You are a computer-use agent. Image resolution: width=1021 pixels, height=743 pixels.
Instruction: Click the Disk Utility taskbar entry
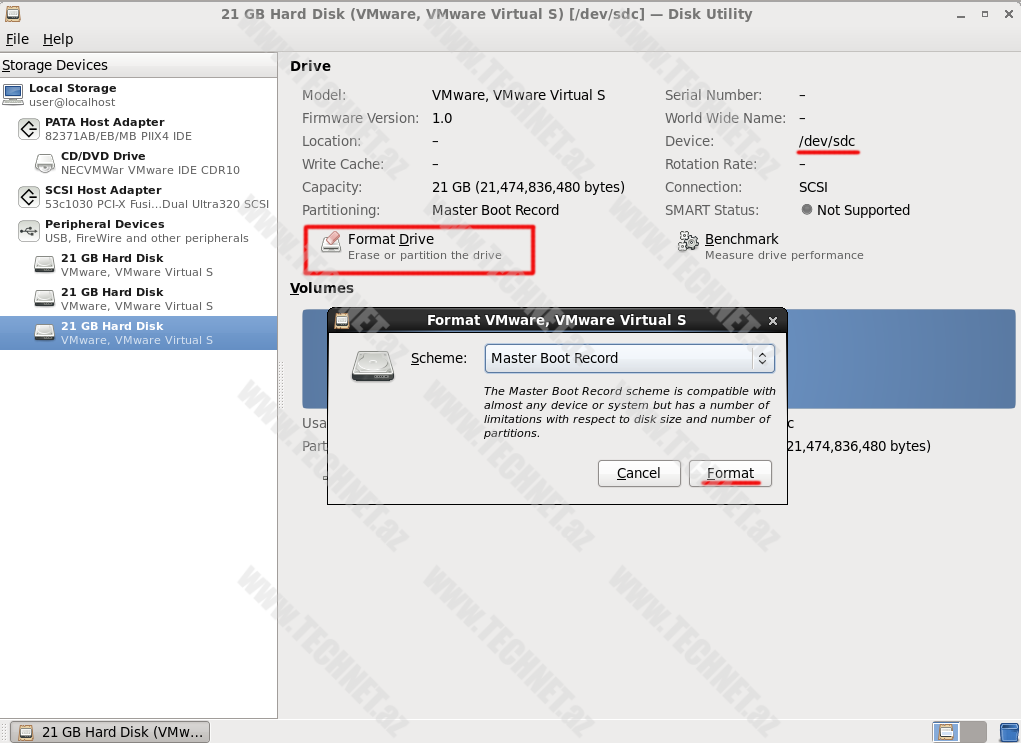click(x=111, y=732)
